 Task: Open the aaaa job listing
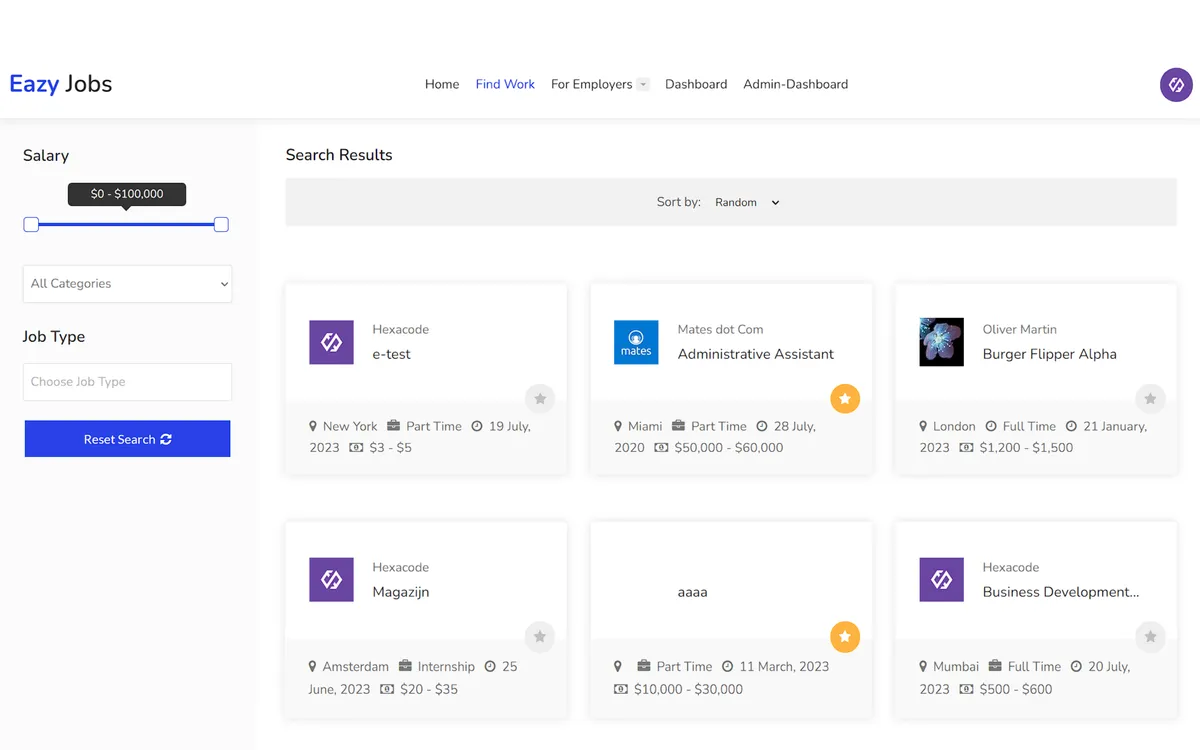click(x=692, y=592)
